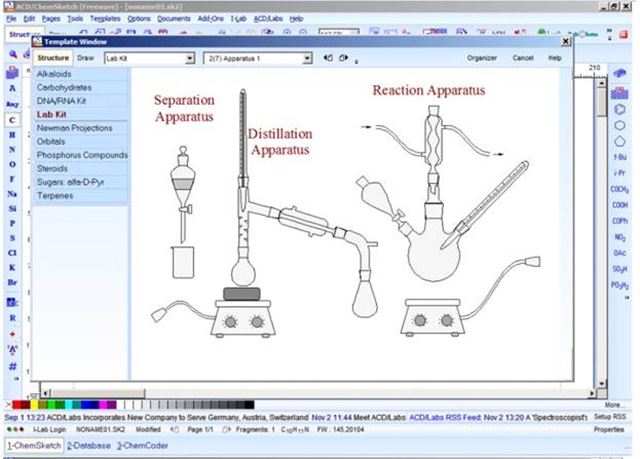Open the Templates menu
Image resolution: width=640 pixels, height=459 pixels.
(105, 18)
